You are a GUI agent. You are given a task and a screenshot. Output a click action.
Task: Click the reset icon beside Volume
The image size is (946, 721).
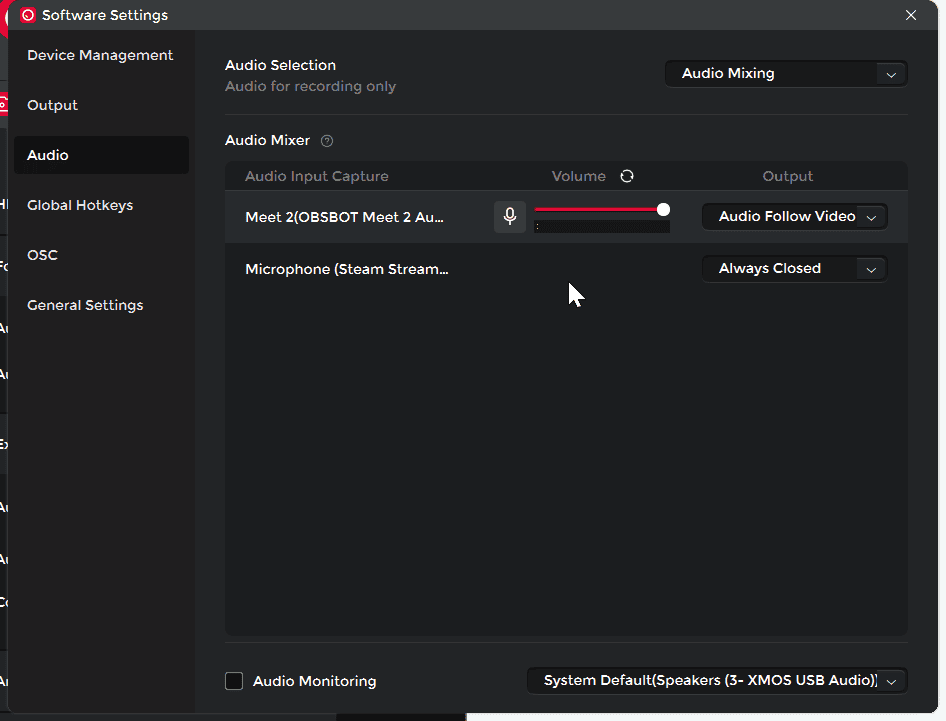click(627, 176)
